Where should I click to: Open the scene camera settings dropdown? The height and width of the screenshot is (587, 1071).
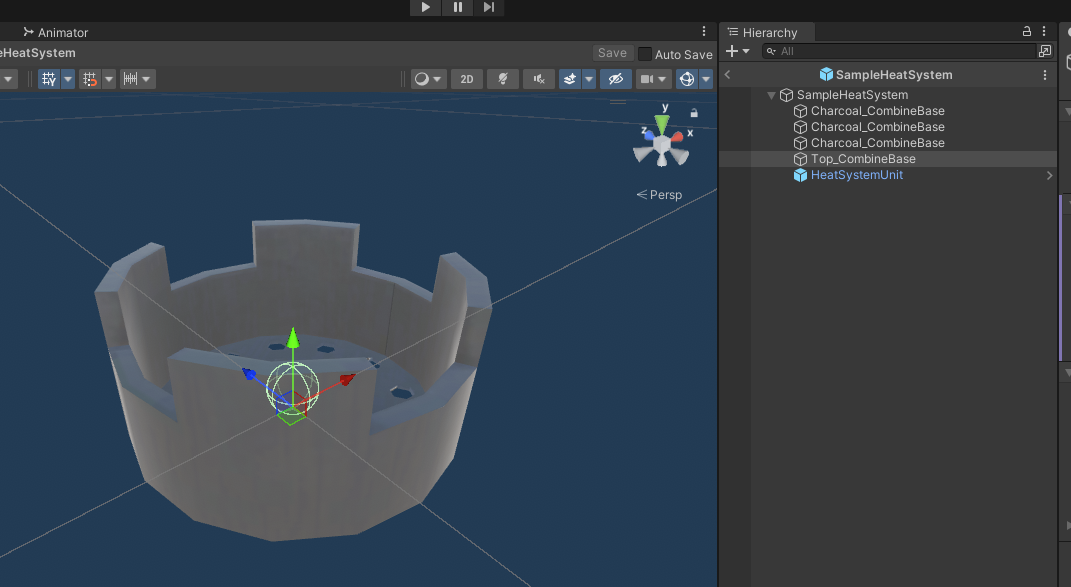(x=653, y=79)
